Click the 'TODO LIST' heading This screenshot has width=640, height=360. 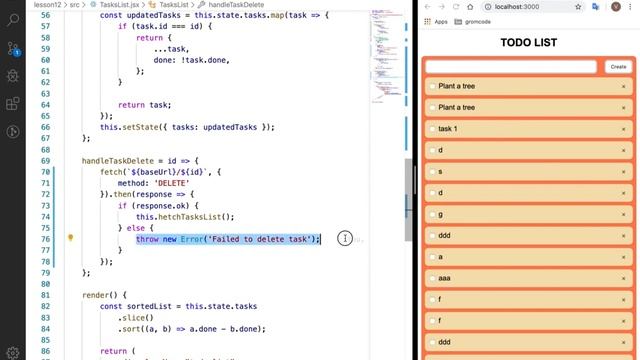[x=529, y=42]
